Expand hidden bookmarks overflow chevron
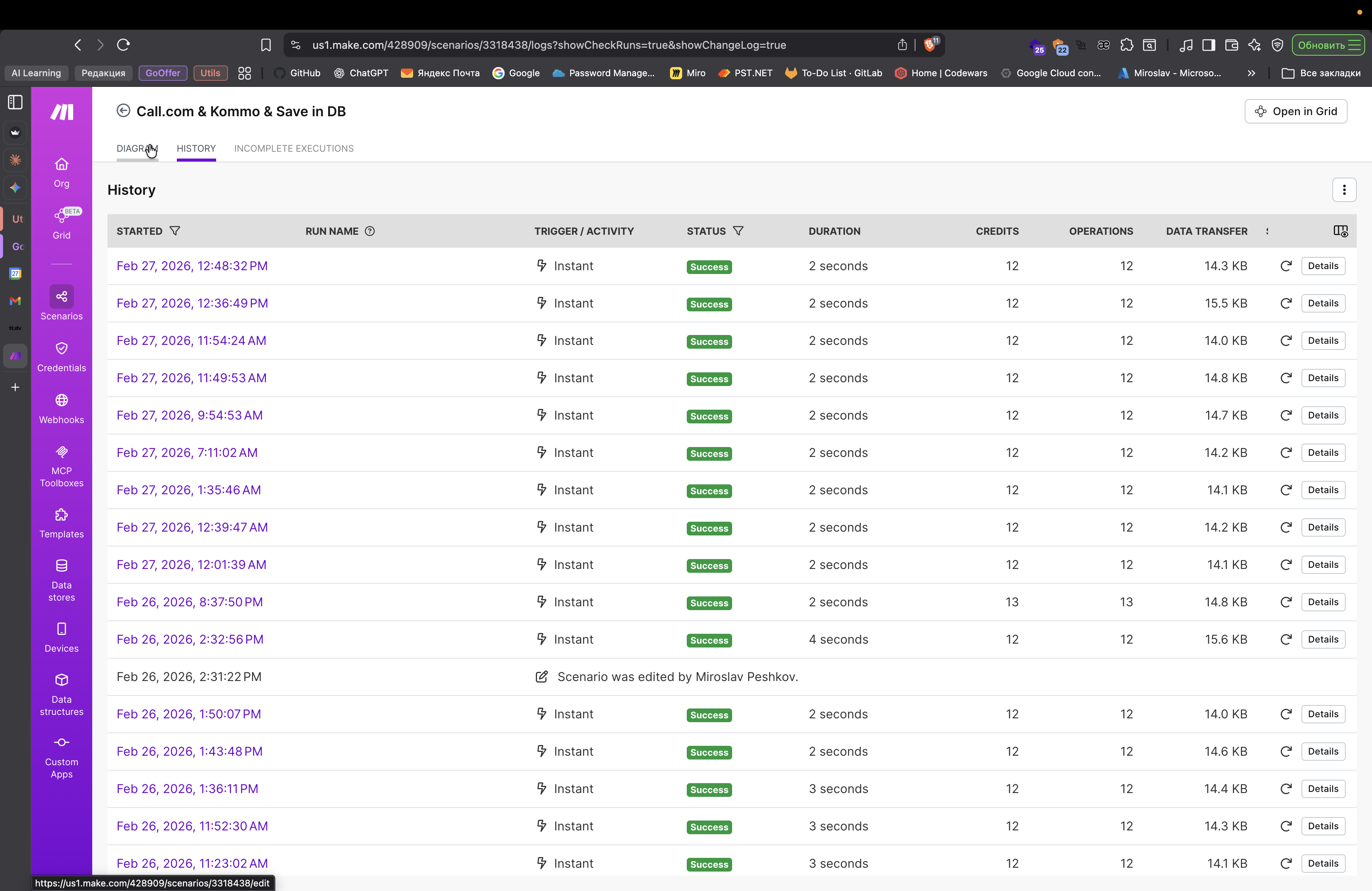The image size is (1372, 891). point(1251,73)
